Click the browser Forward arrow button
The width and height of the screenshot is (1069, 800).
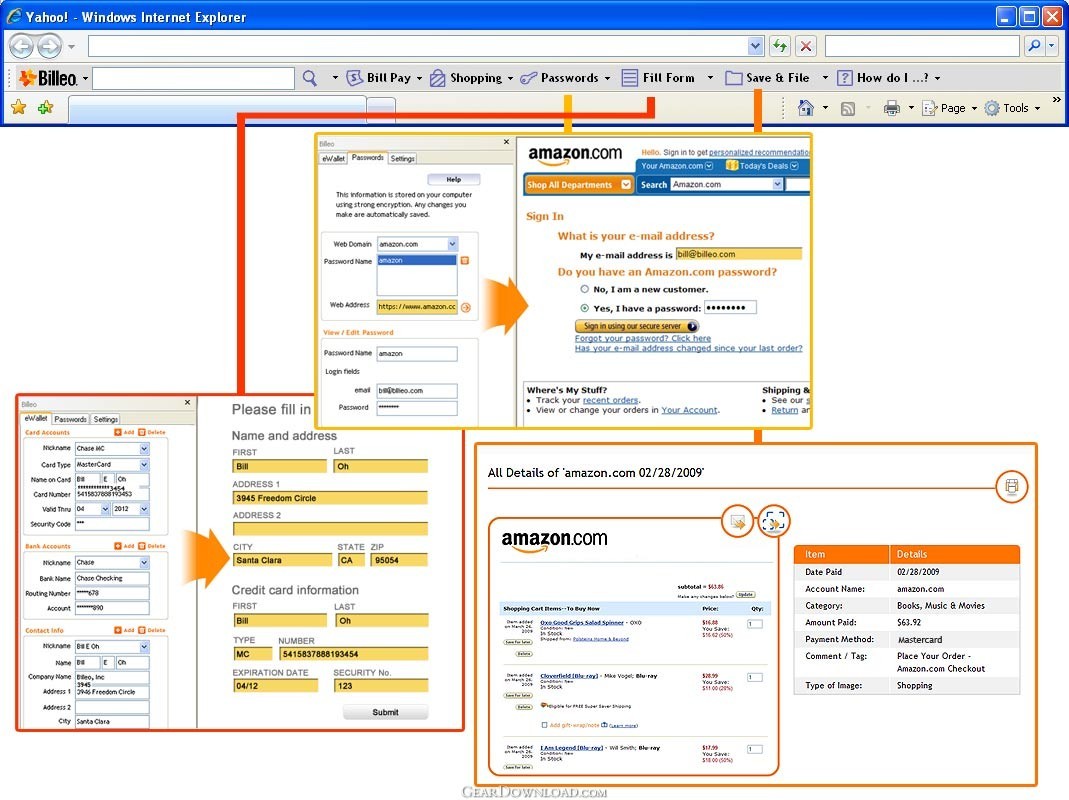pos(49,46)
